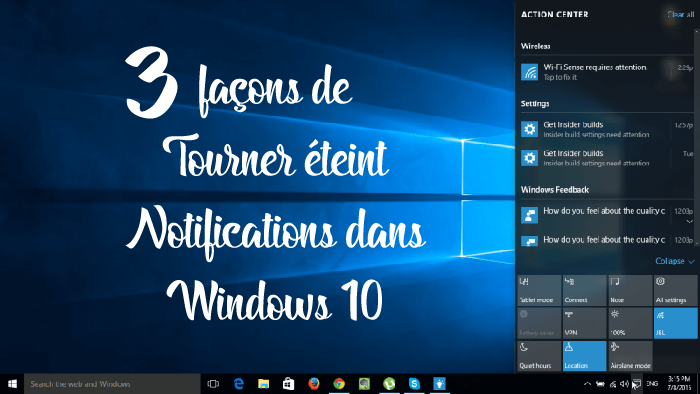
Task: Click the Wi-Fi Sense notification icon
Action: click(x=529, y=72)
